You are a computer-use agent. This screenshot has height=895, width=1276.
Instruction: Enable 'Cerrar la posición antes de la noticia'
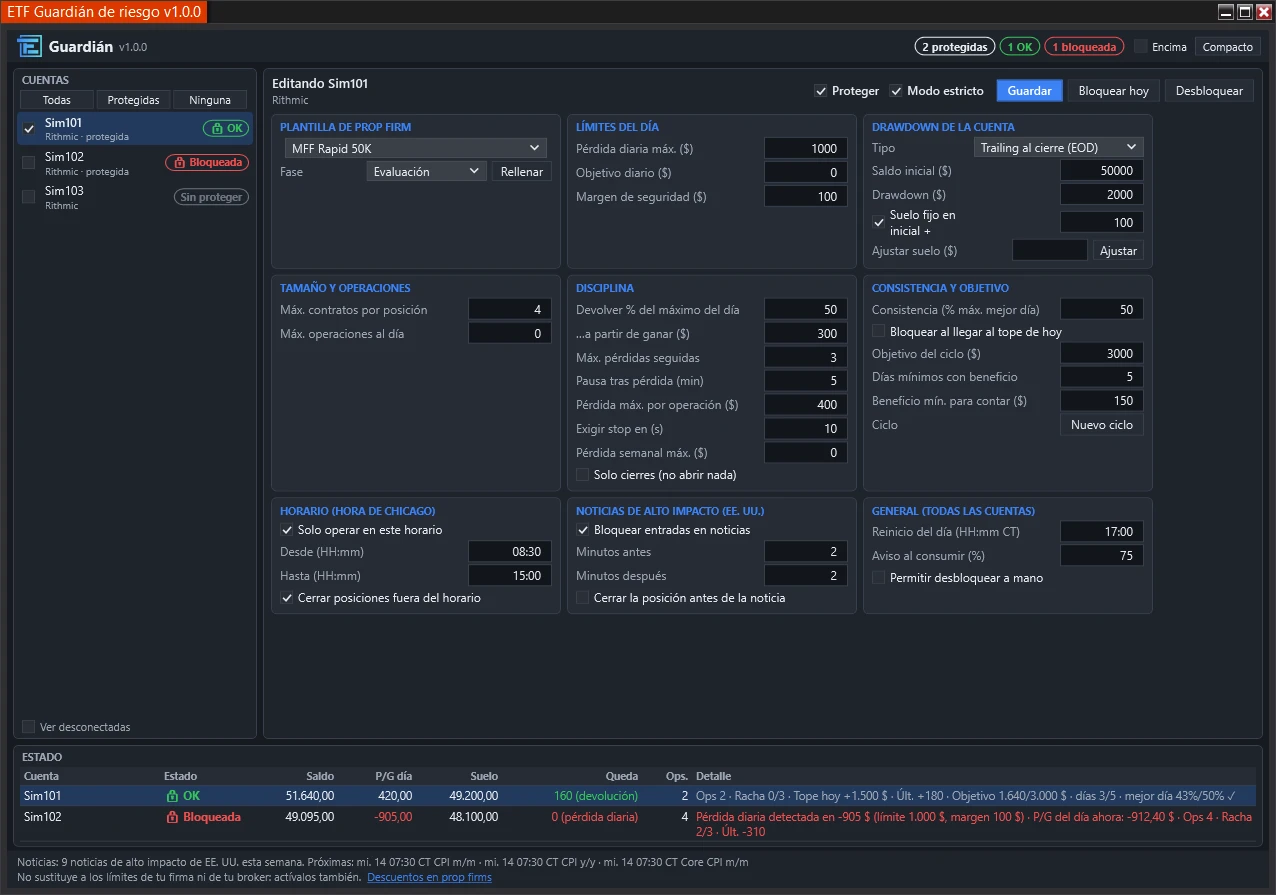coord(583,598)
